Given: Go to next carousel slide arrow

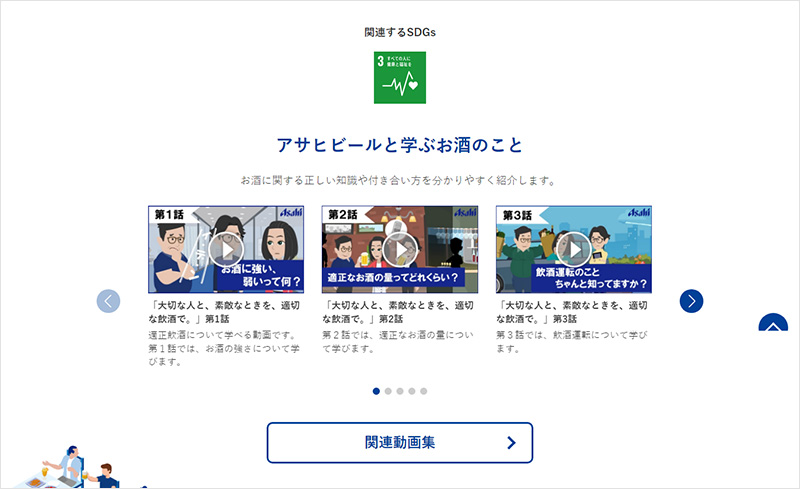Looking at the screenshot, I should pos(691,301).
